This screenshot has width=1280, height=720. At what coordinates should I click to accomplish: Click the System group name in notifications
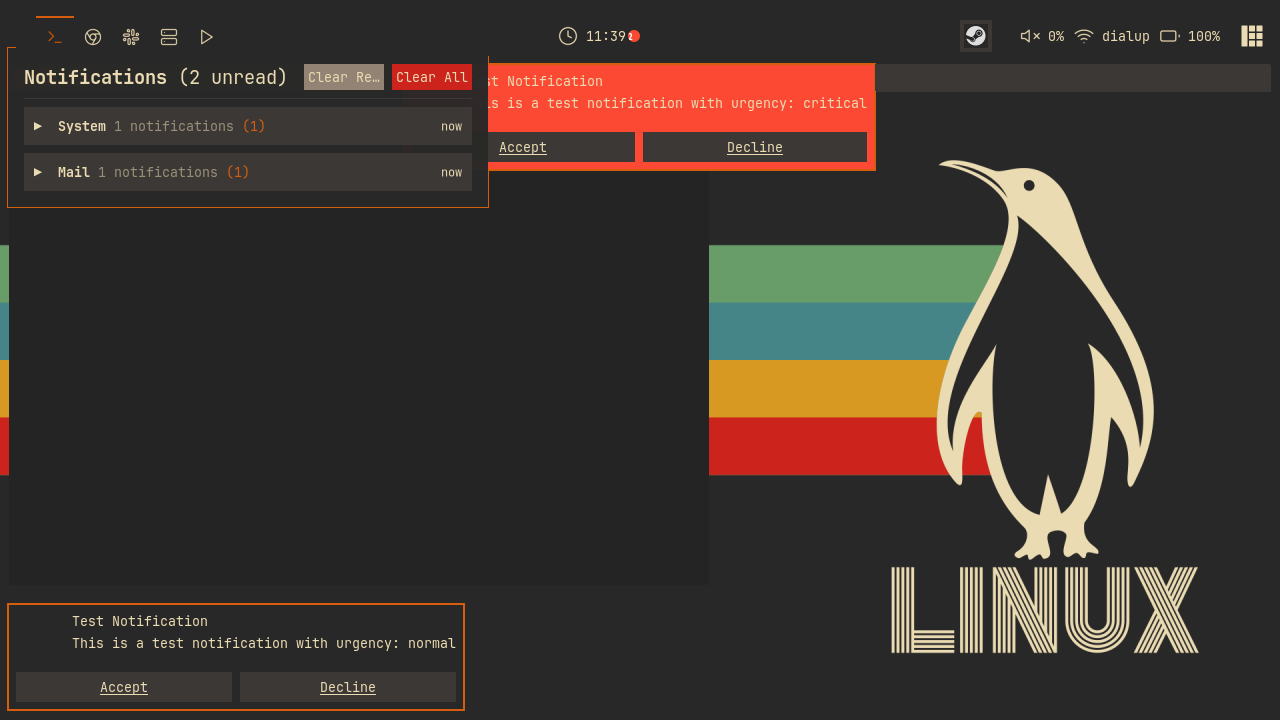(82, 126)
